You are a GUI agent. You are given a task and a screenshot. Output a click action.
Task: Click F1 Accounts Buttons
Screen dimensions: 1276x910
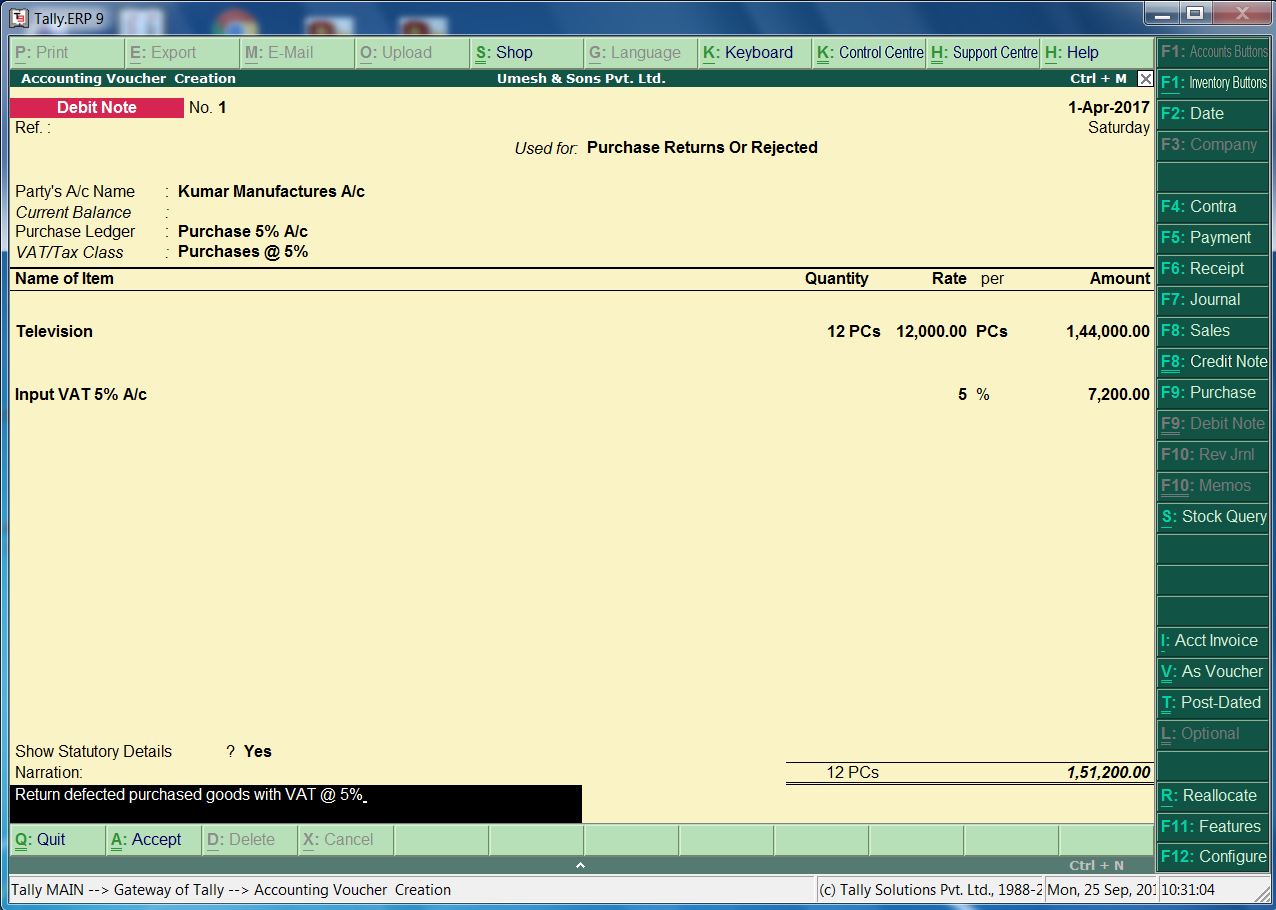click(x=1213, y=52)
